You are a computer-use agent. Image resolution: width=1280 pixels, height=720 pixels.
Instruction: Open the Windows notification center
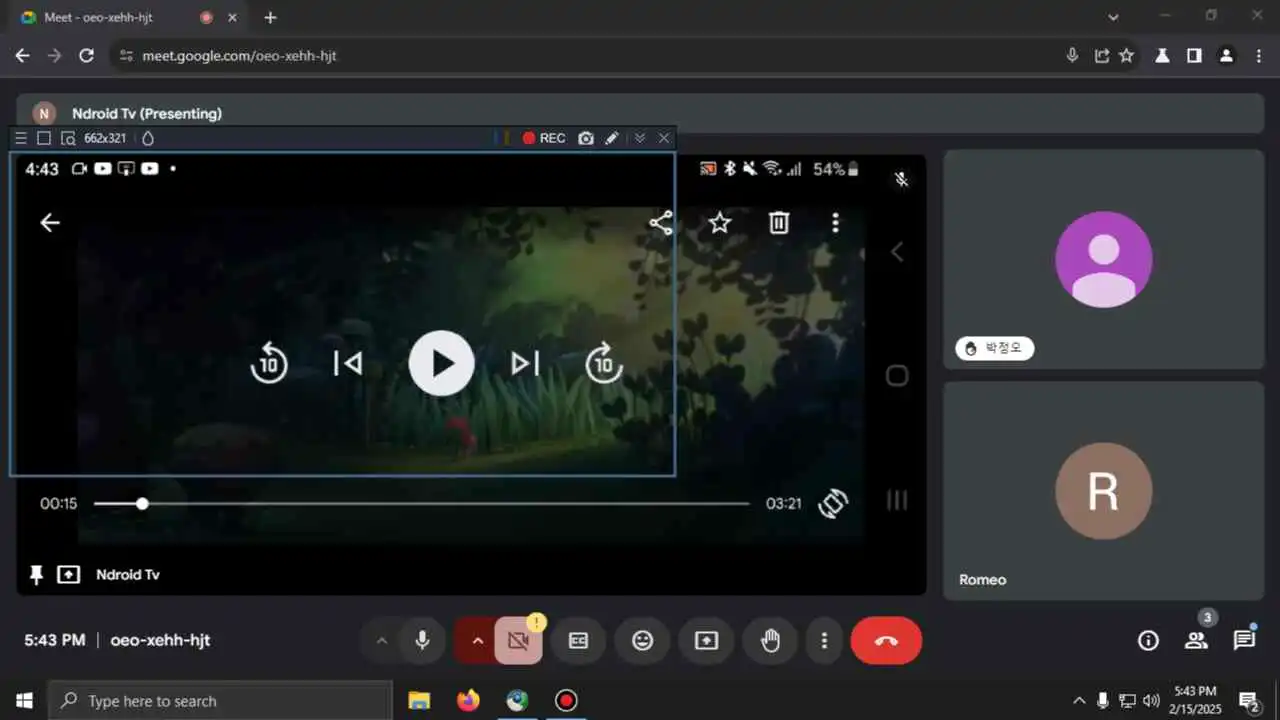coord(1249,701)
